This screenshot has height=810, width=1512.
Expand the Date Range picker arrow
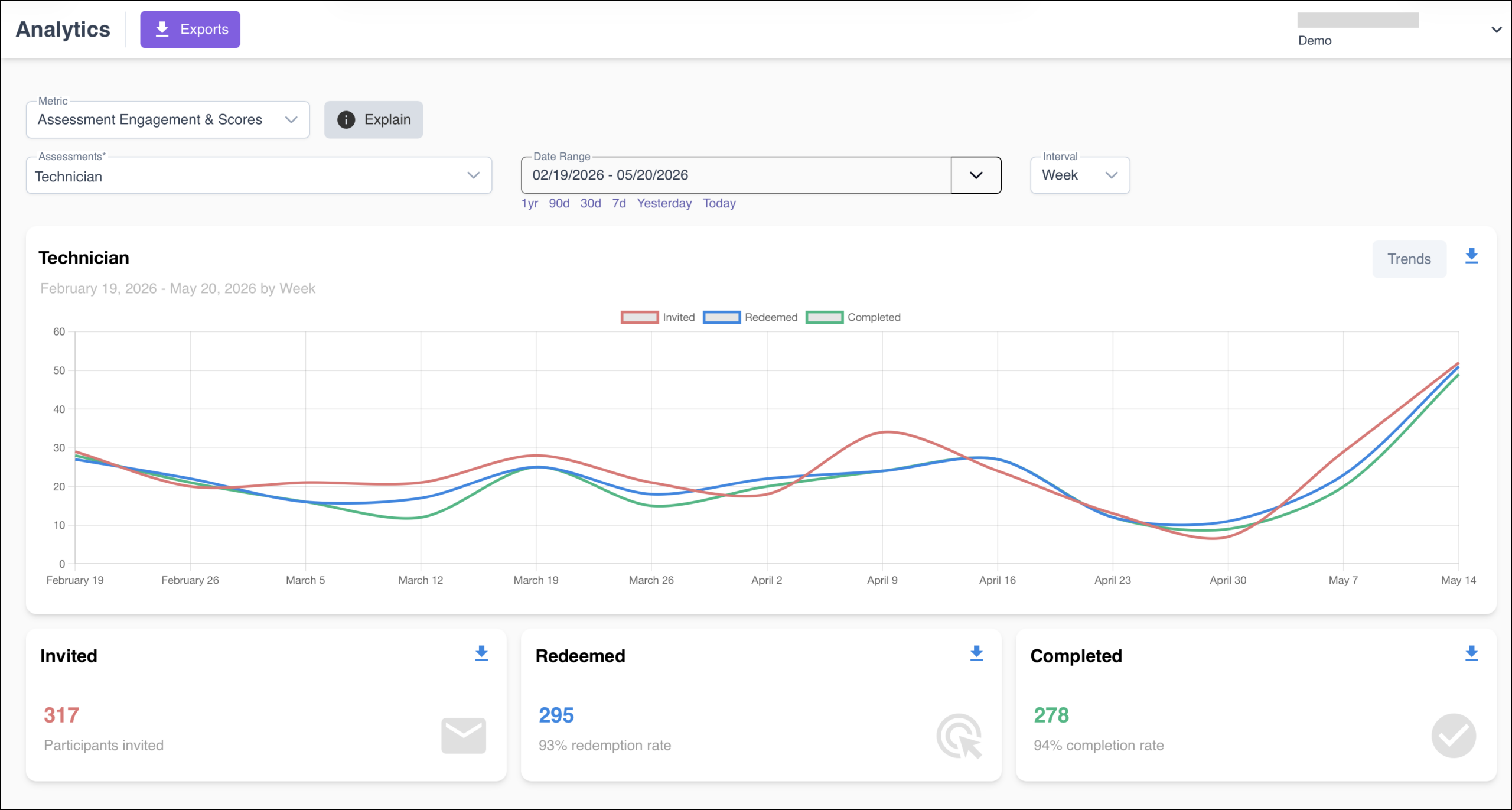[976, 175]
